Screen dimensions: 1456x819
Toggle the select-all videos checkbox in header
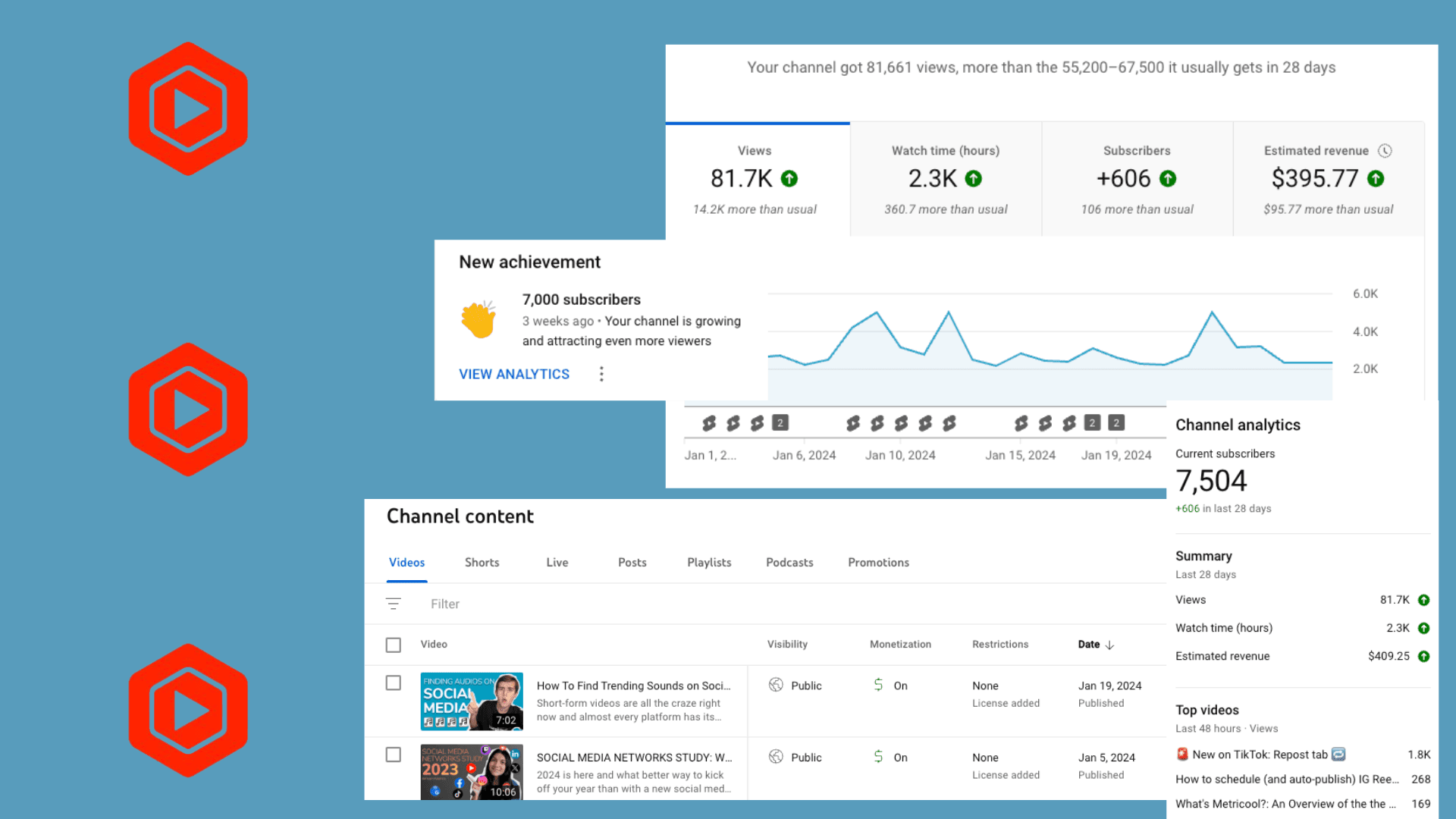click(393, 645)
